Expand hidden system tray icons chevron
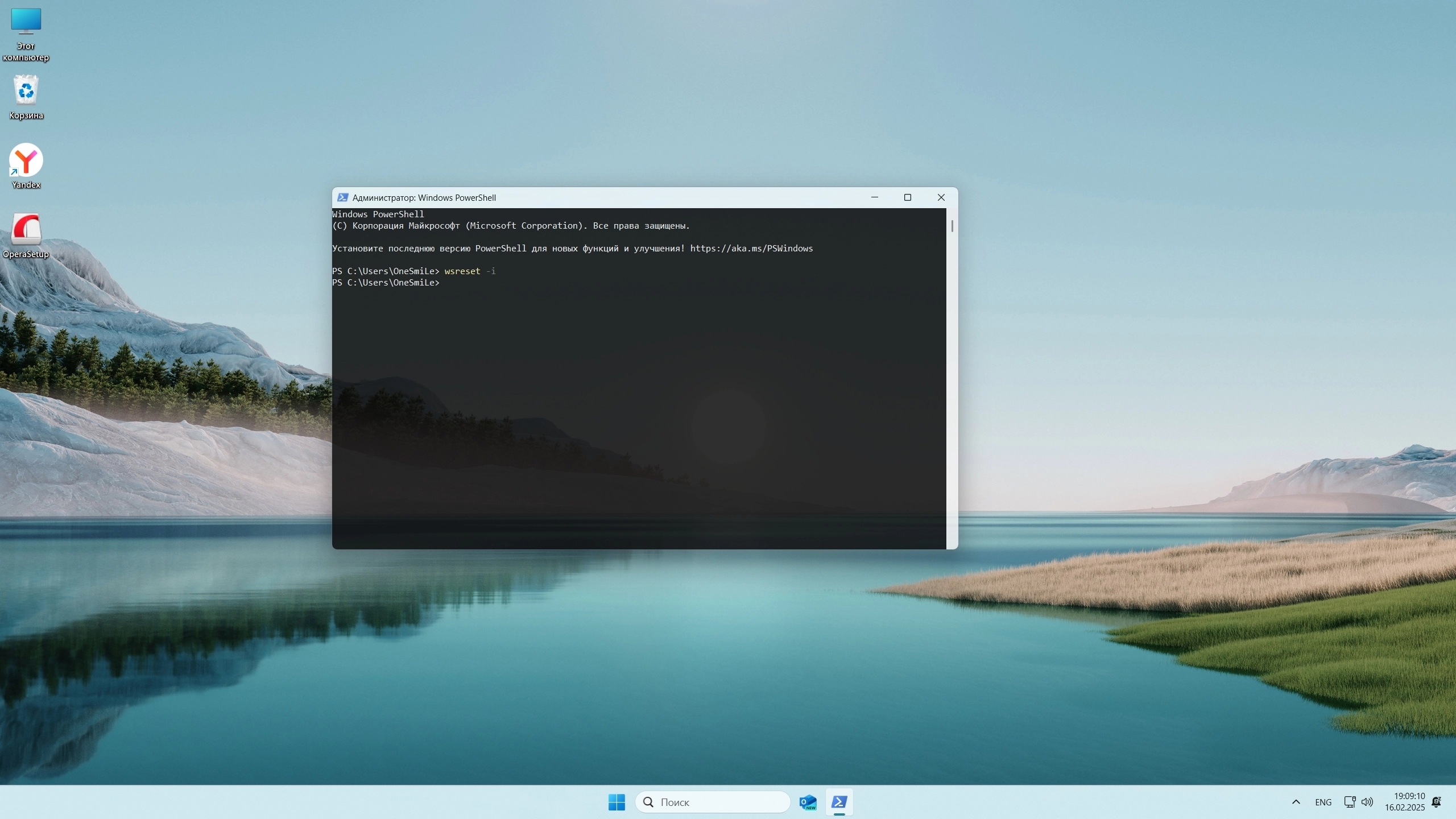 (x=1296, y=802)
